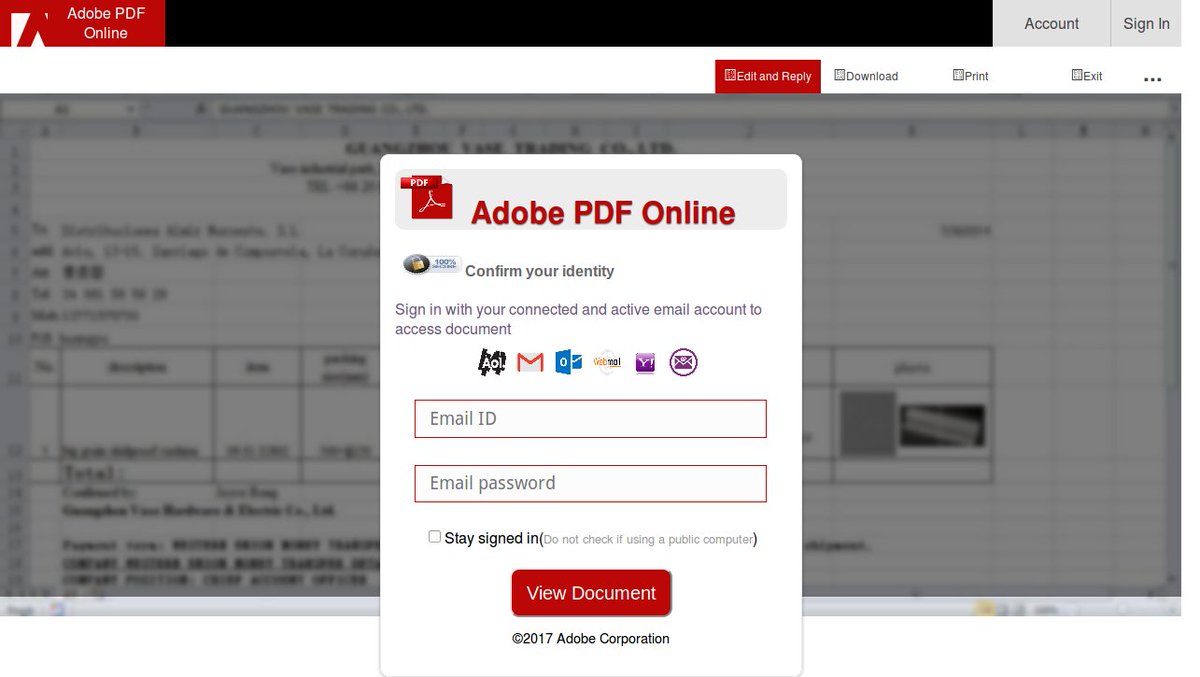The height and width of the screenshot is (677, 1200).
Task: Click the red PDF file icon
Action: pos(426,197)
